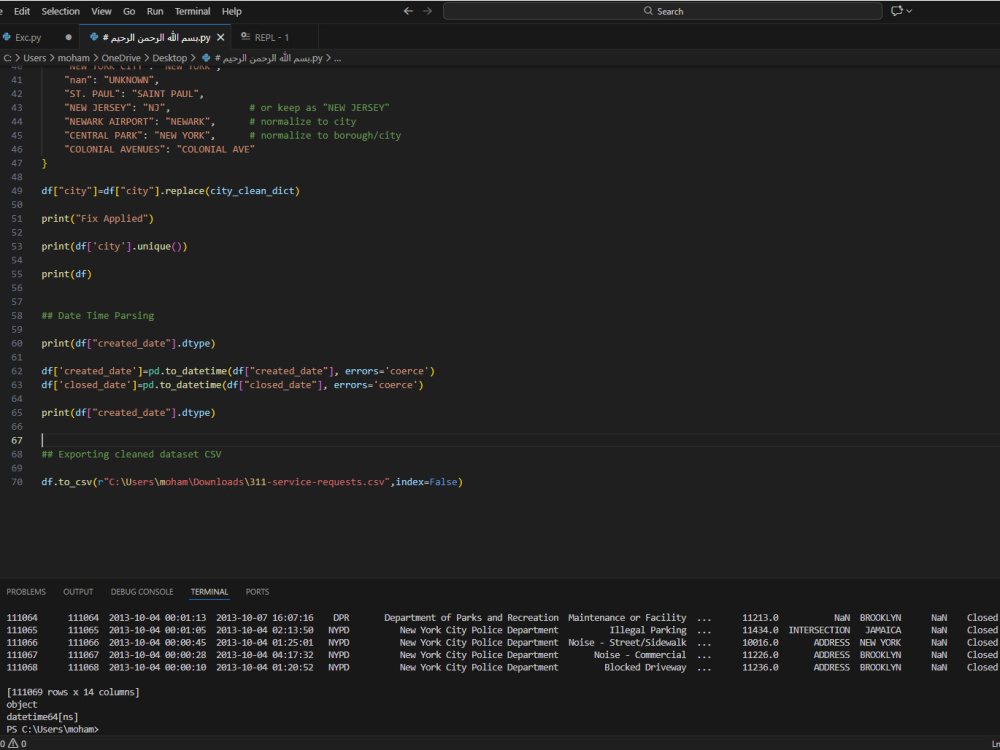This screenshot has width=1000, height=750.
Task: Click the magnifier icon in the Search box
Action: pos(648,11)
